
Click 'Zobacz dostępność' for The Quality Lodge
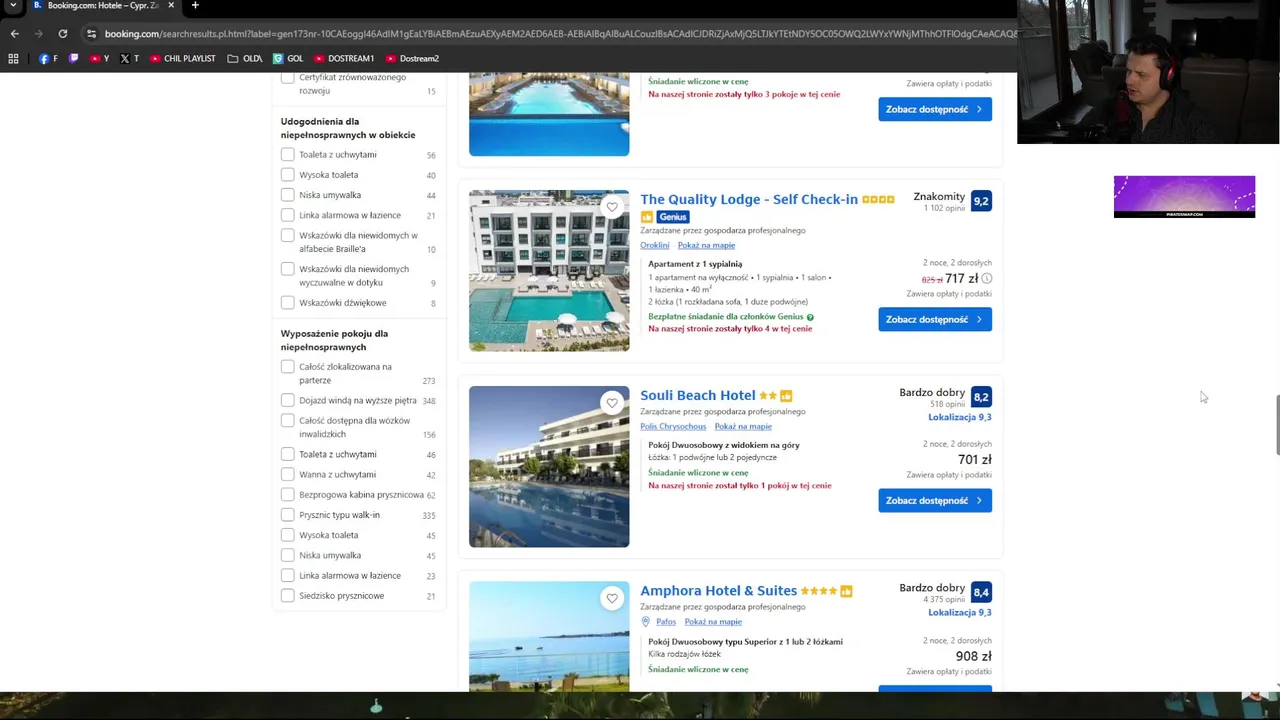tap(935, 319)
